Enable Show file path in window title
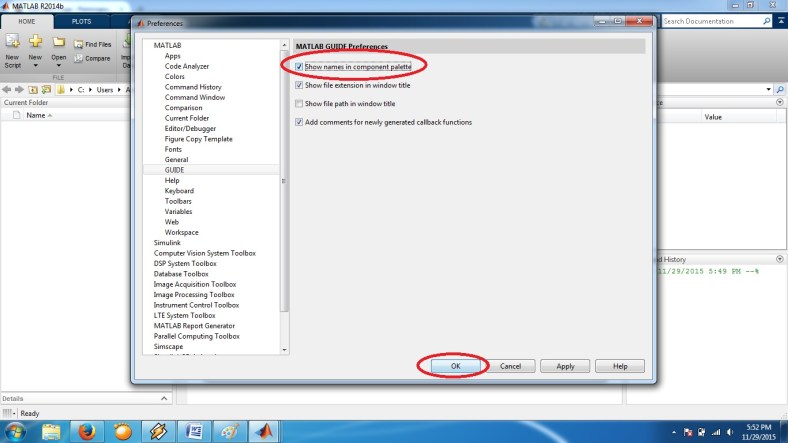This screenshot has width=788, height=443. tap(299, 104)
